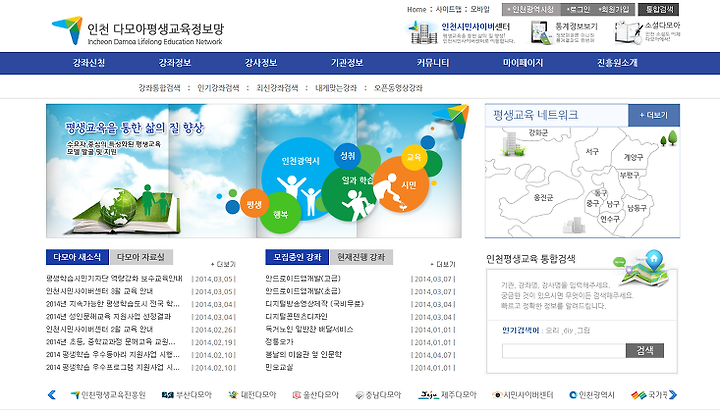The height and width of the screenshot is (410, 720).
Task: Open the 모바일 link
Action: [480, 9]
